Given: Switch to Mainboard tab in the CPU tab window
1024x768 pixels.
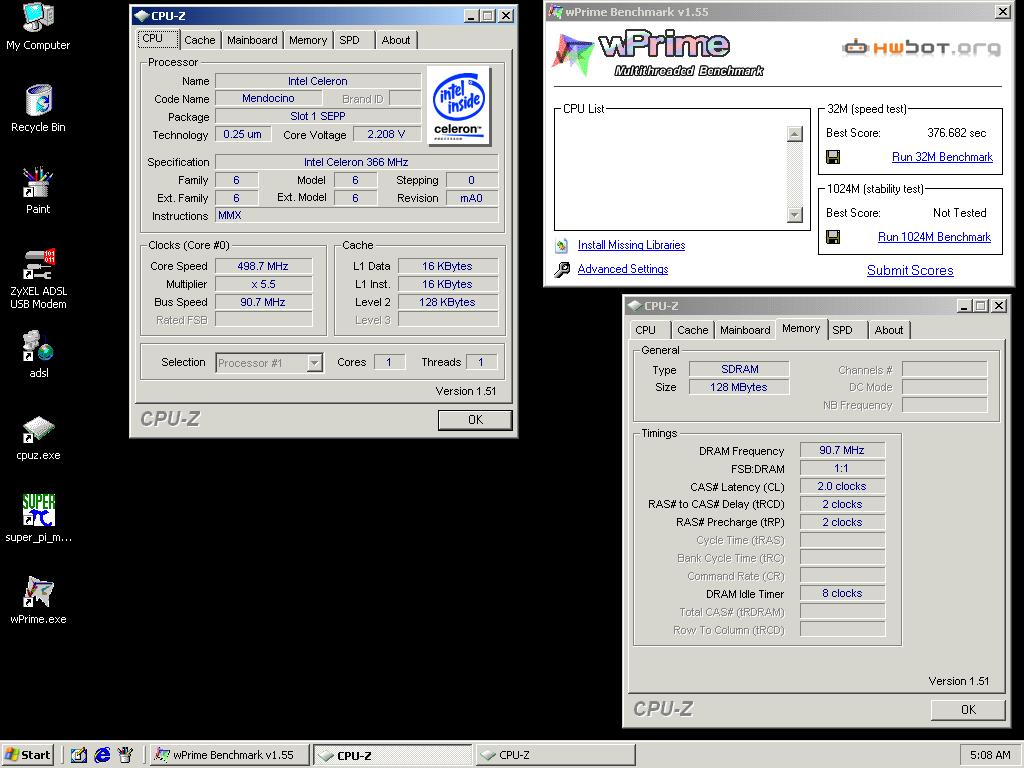Looking at the screenshot, I should pyautogui.click(x=252, y=40).
